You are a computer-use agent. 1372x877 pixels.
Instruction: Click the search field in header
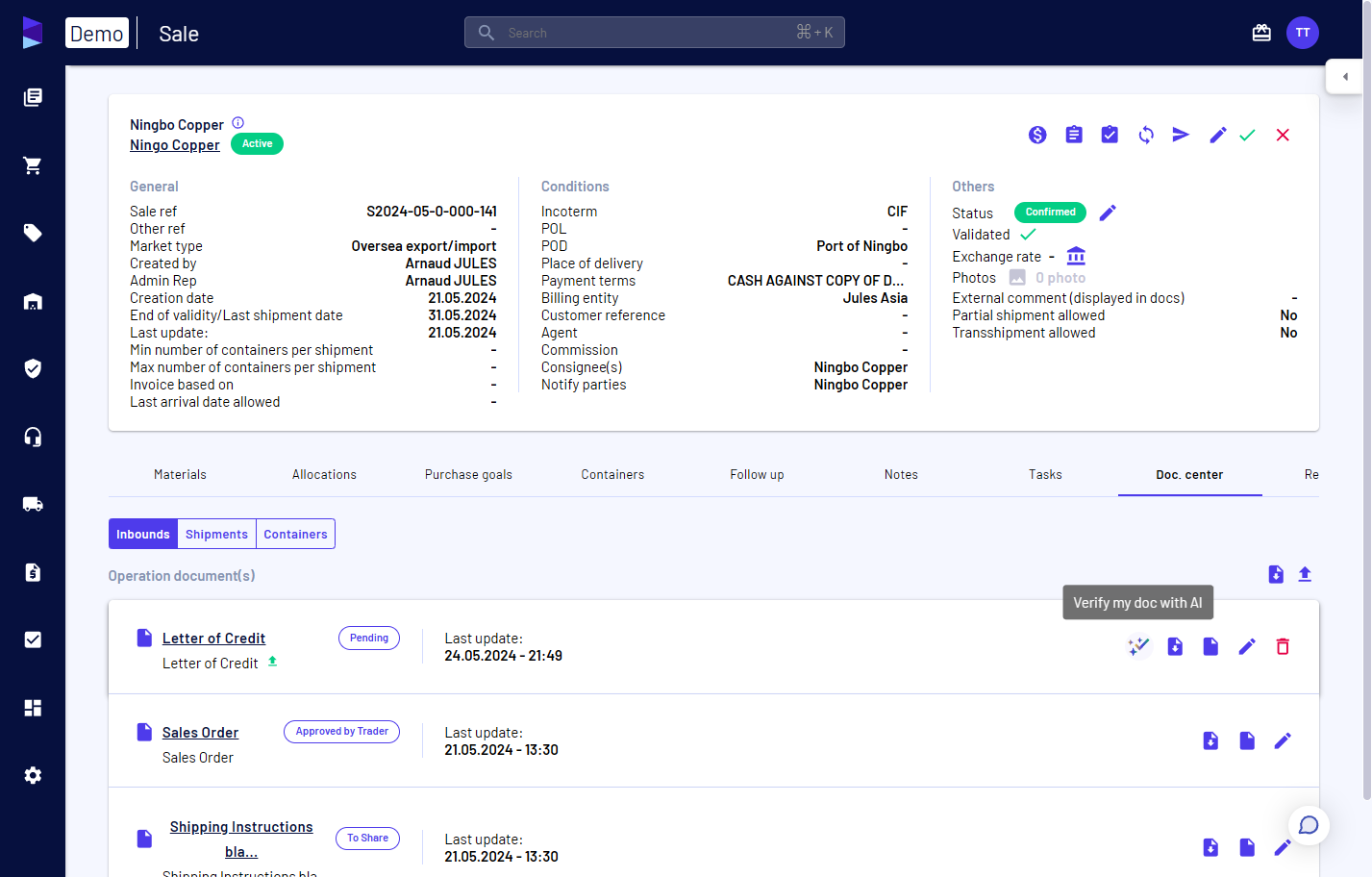tap(655, 33)
